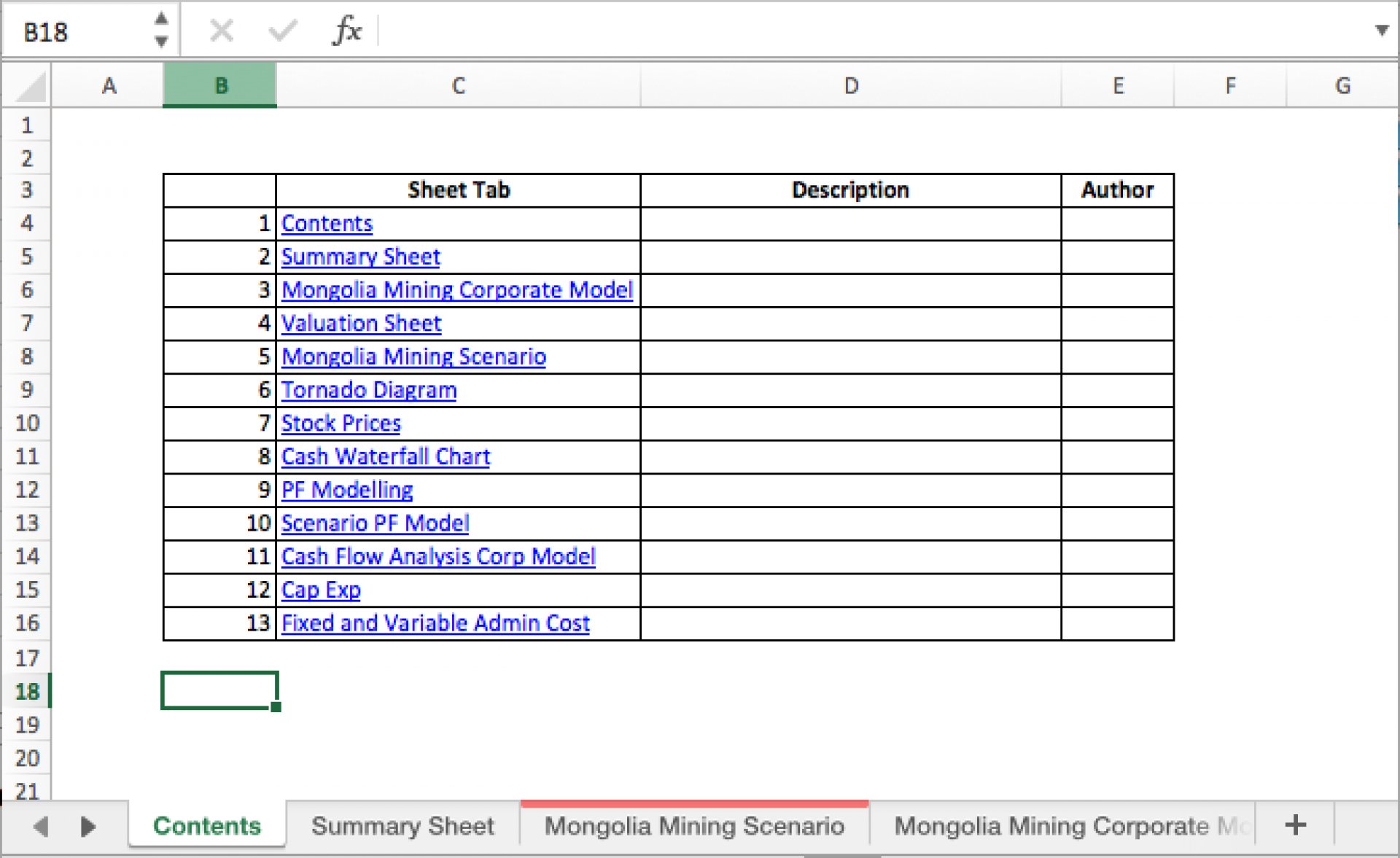The image size is (1400, 858).
Task: Follow the PF Modelling link
Action: pyautogui.click(x=347, y=490)
